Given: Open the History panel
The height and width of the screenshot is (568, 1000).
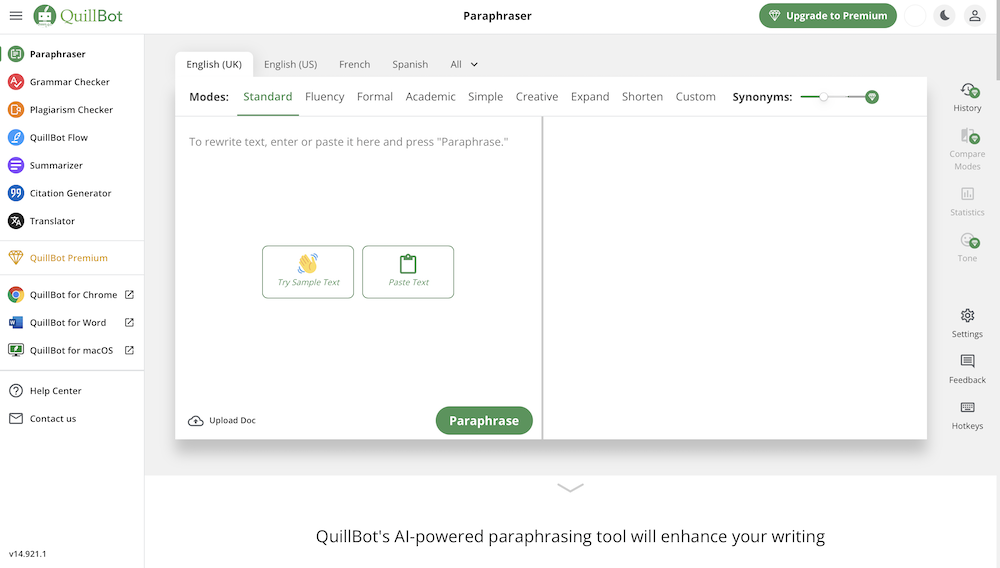Looking at the screenshot, I should 967,97.
